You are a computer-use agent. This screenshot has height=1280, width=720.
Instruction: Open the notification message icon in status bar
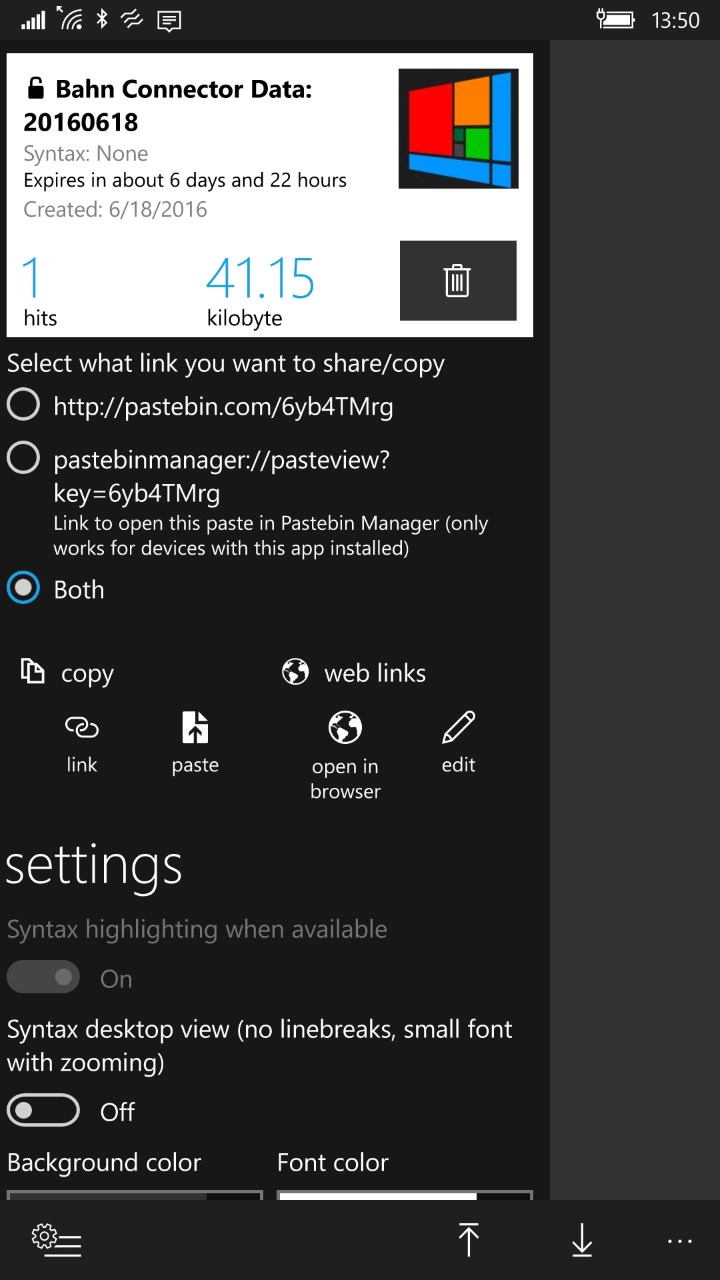click(169, 20)
